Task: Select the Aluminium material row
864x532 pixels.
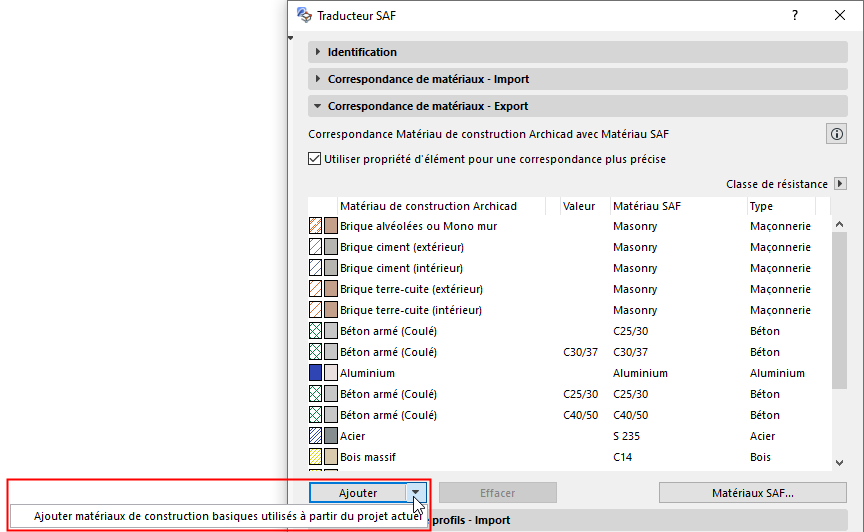Action: pyautogui.click(x=569, y=373)
